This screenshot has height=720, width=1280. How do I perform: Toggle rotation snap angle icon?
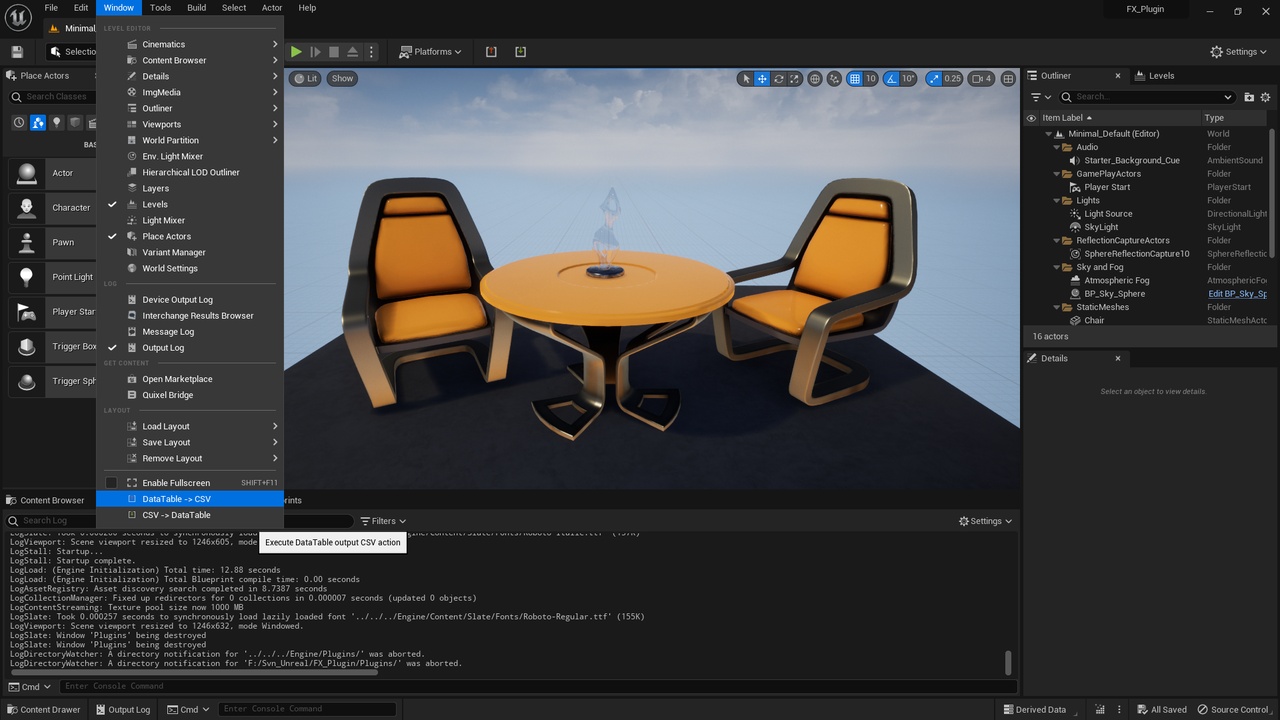tap(891, 79)
